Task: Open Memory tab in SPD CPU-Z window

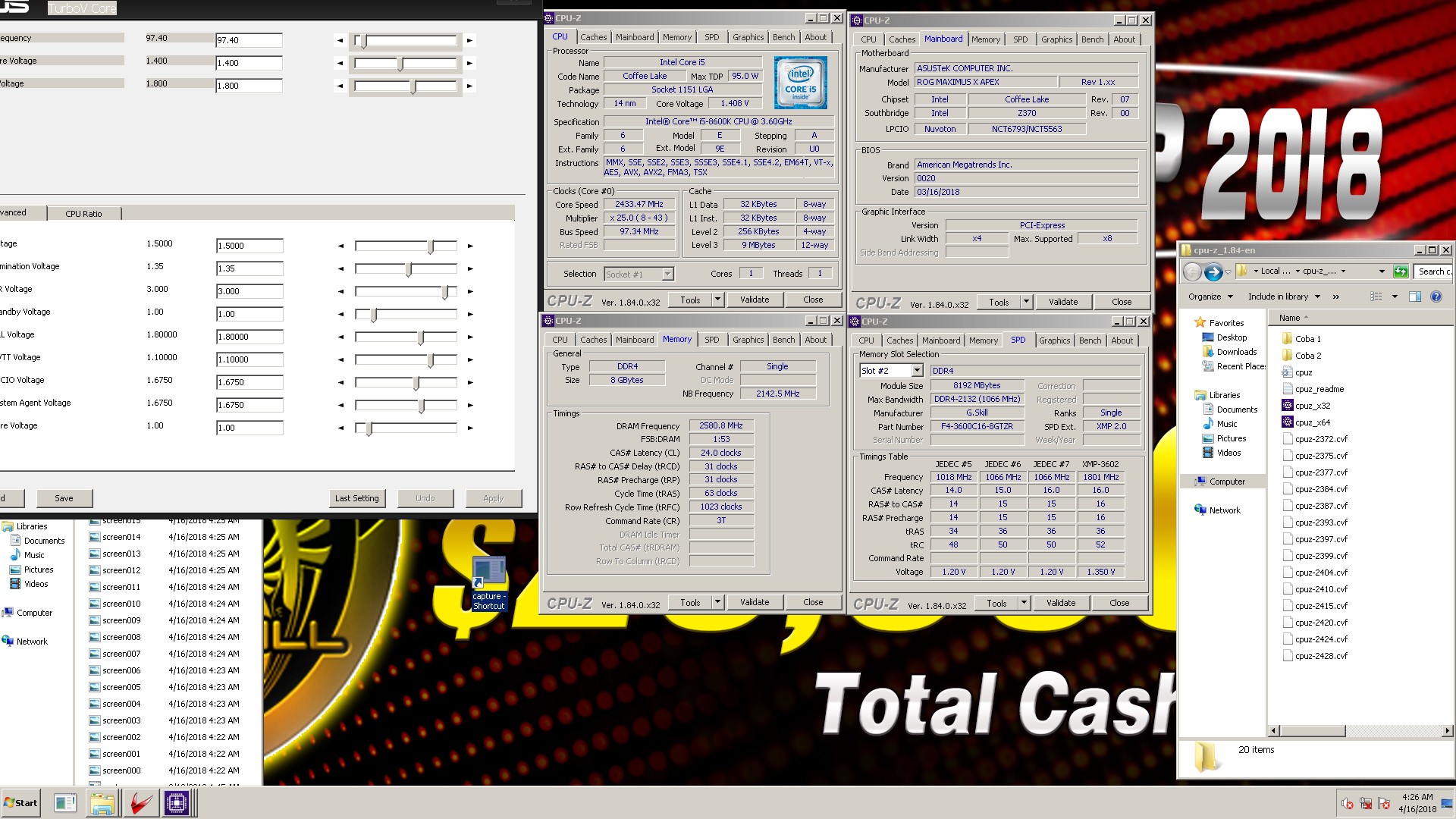Action: point(984,340)
